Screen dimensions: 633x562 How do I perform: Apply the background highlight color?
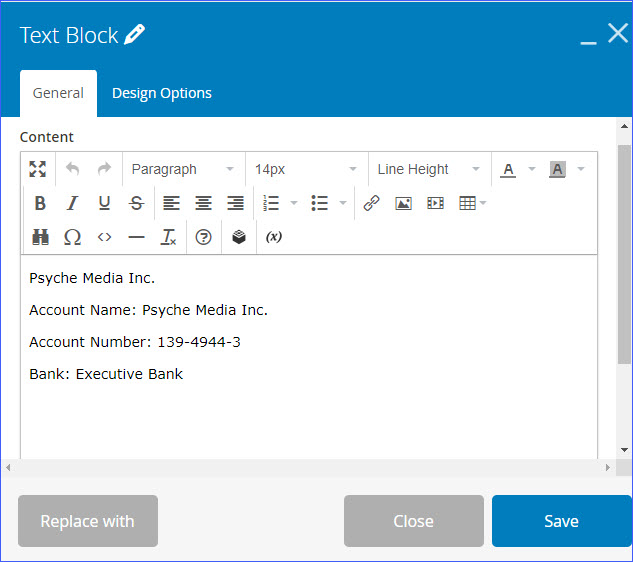click(x=557, y=169)
